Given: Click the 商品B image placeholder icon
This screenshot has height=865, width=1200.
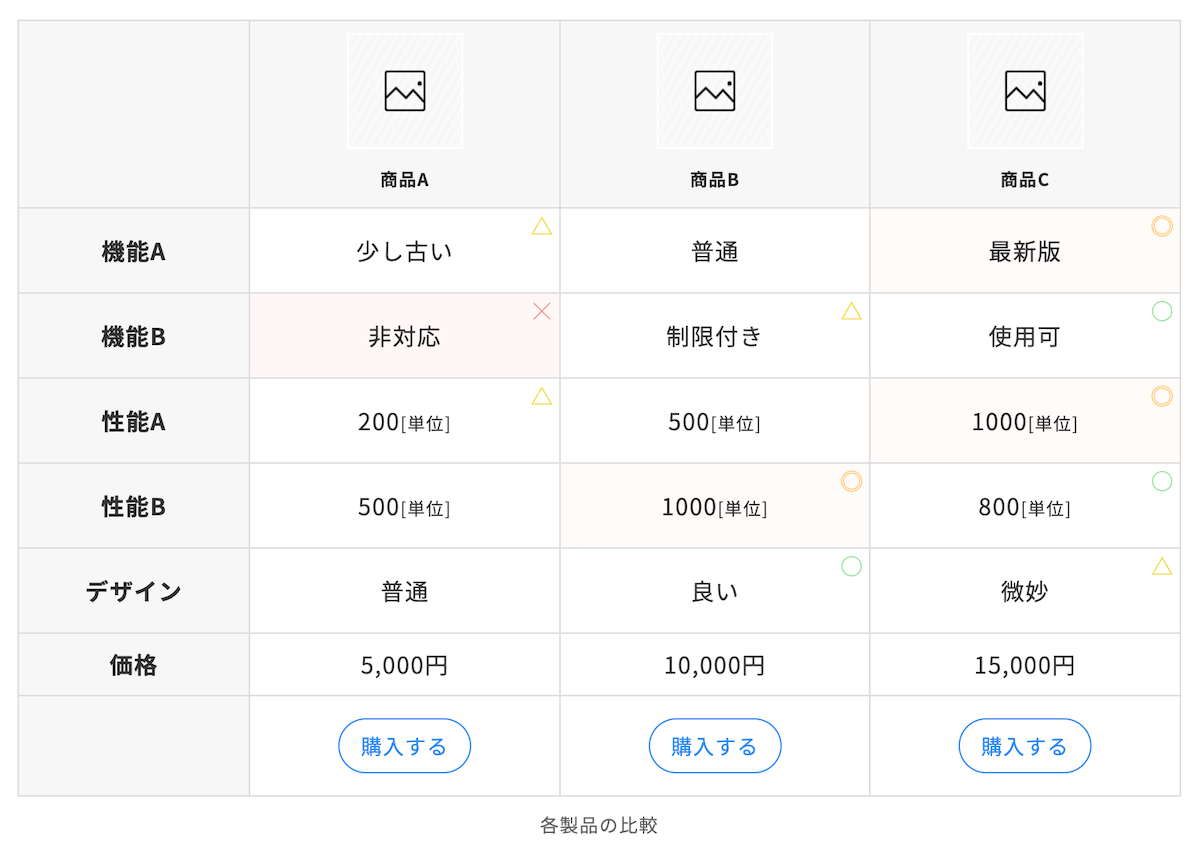Looking at the screenshot, I should point(715,91).
